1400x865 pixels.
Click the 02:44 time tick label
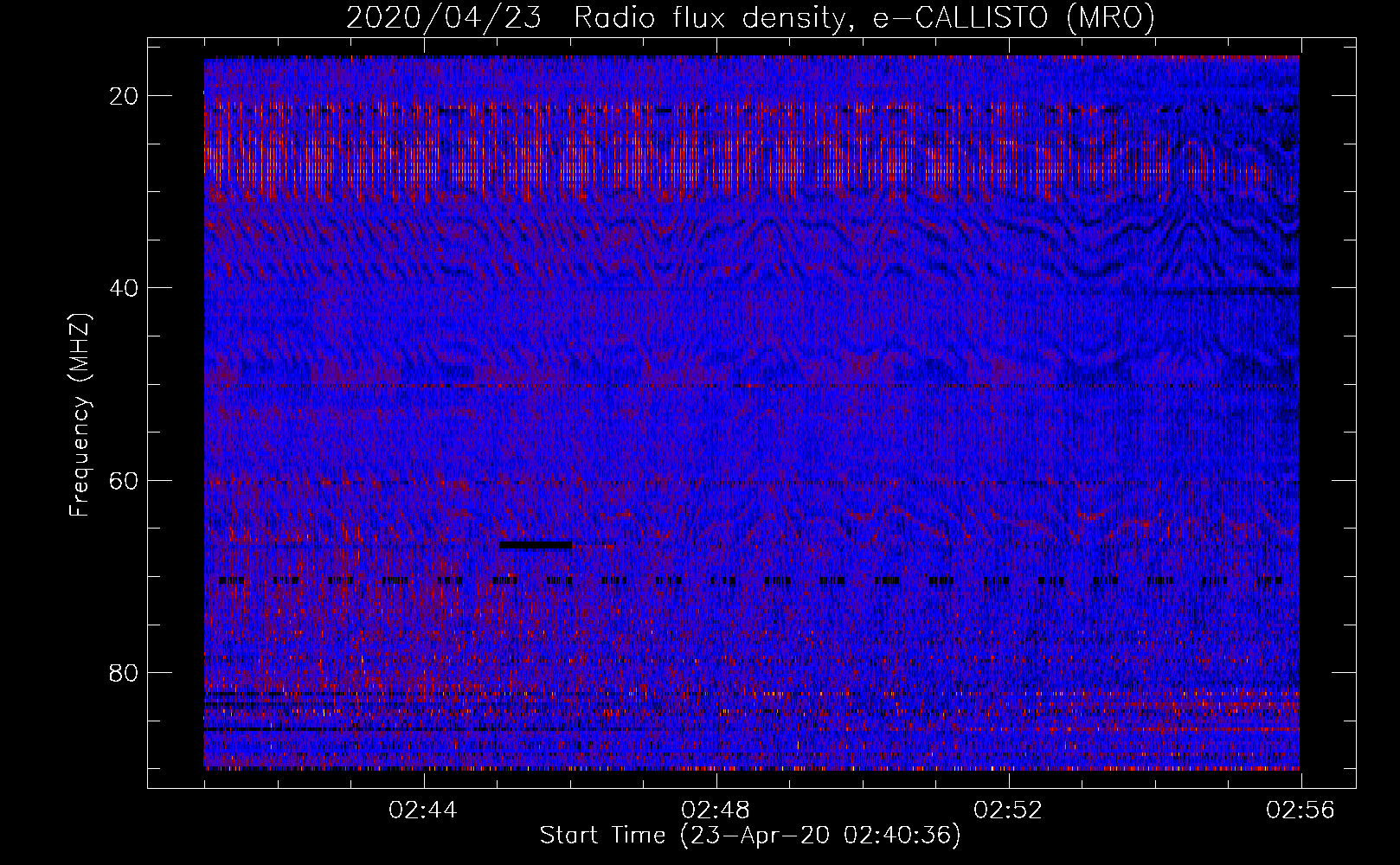tap(423, 811)
